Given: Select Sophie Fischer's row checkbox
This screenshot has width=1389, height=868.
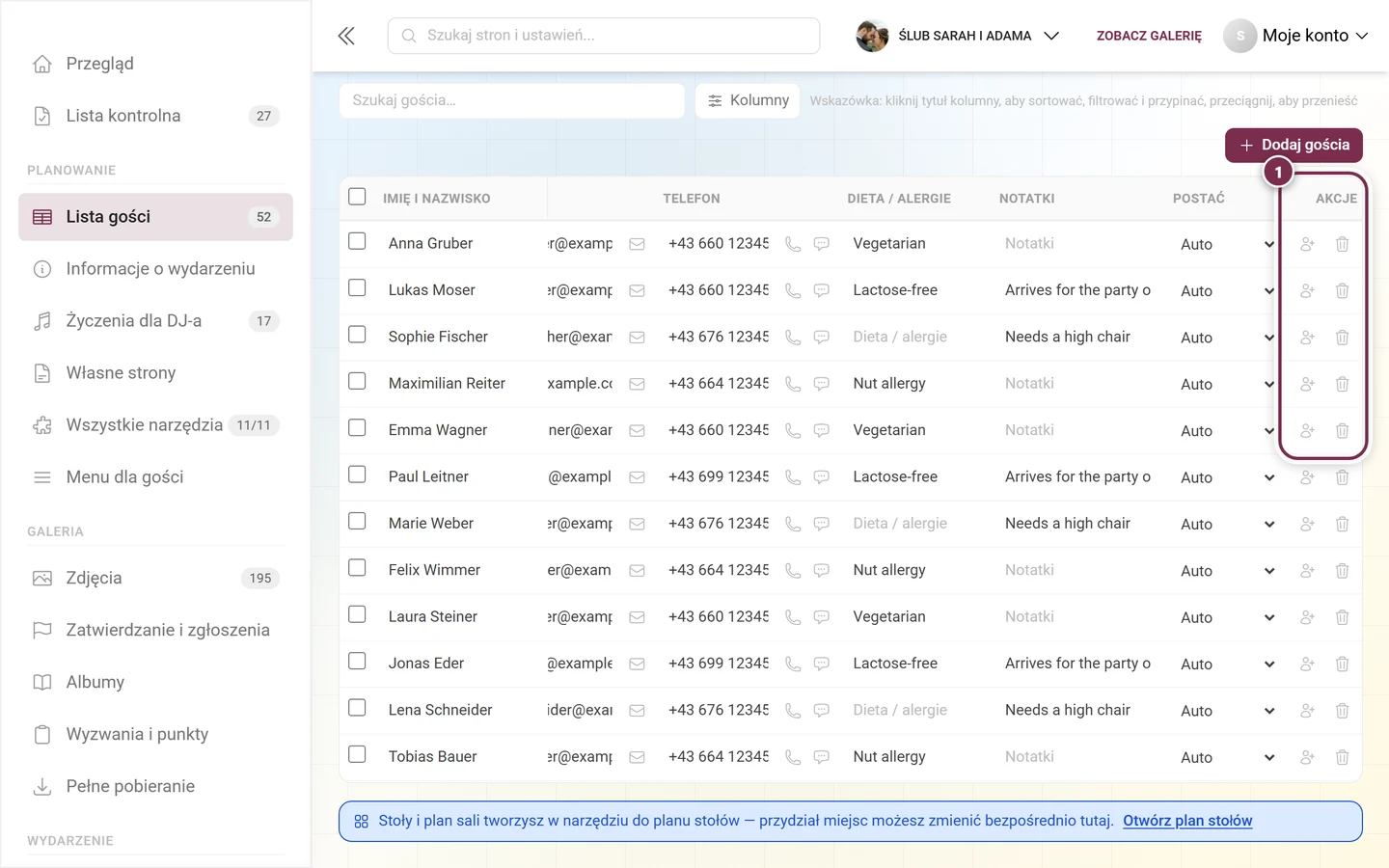Looking at the screenshot, I should point(357,335).
